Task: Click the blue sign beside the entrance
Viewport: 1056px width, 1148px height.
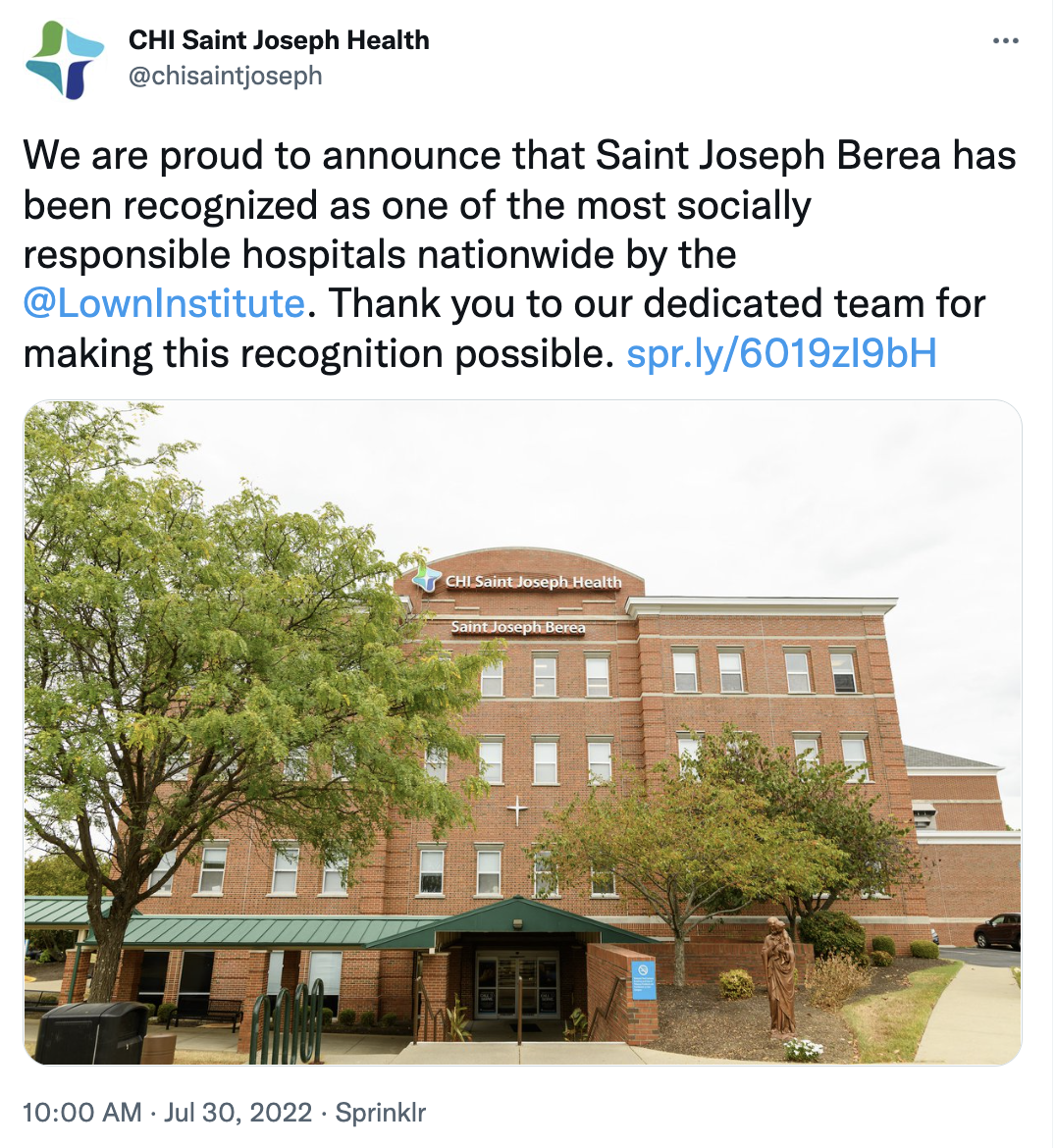Action: (643, 977)
